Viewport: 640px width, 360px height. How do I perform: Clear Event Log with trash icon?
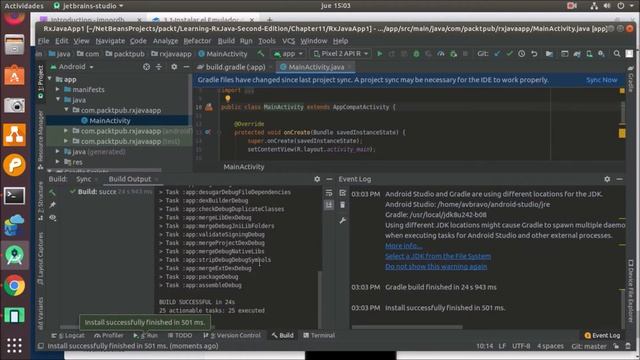(342, 205)
